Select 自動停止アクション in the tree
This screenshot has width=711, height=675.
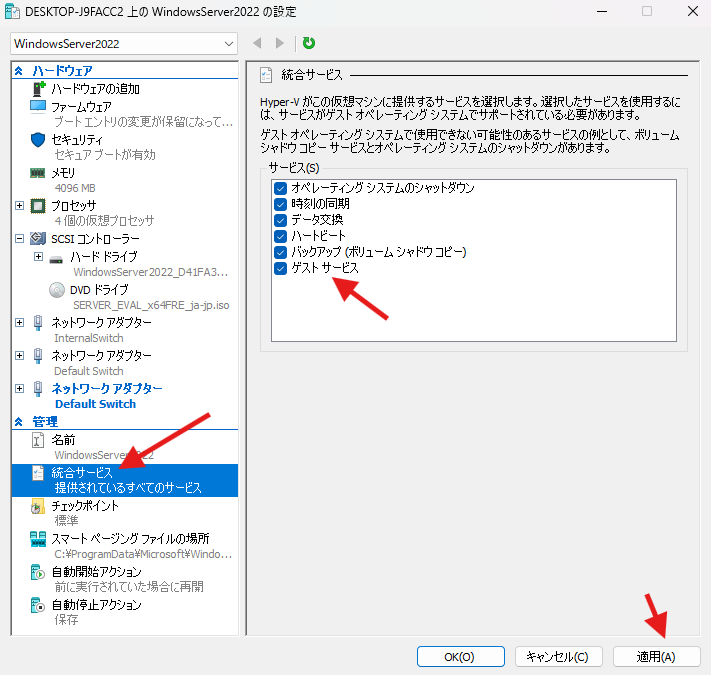coord(96,605)
